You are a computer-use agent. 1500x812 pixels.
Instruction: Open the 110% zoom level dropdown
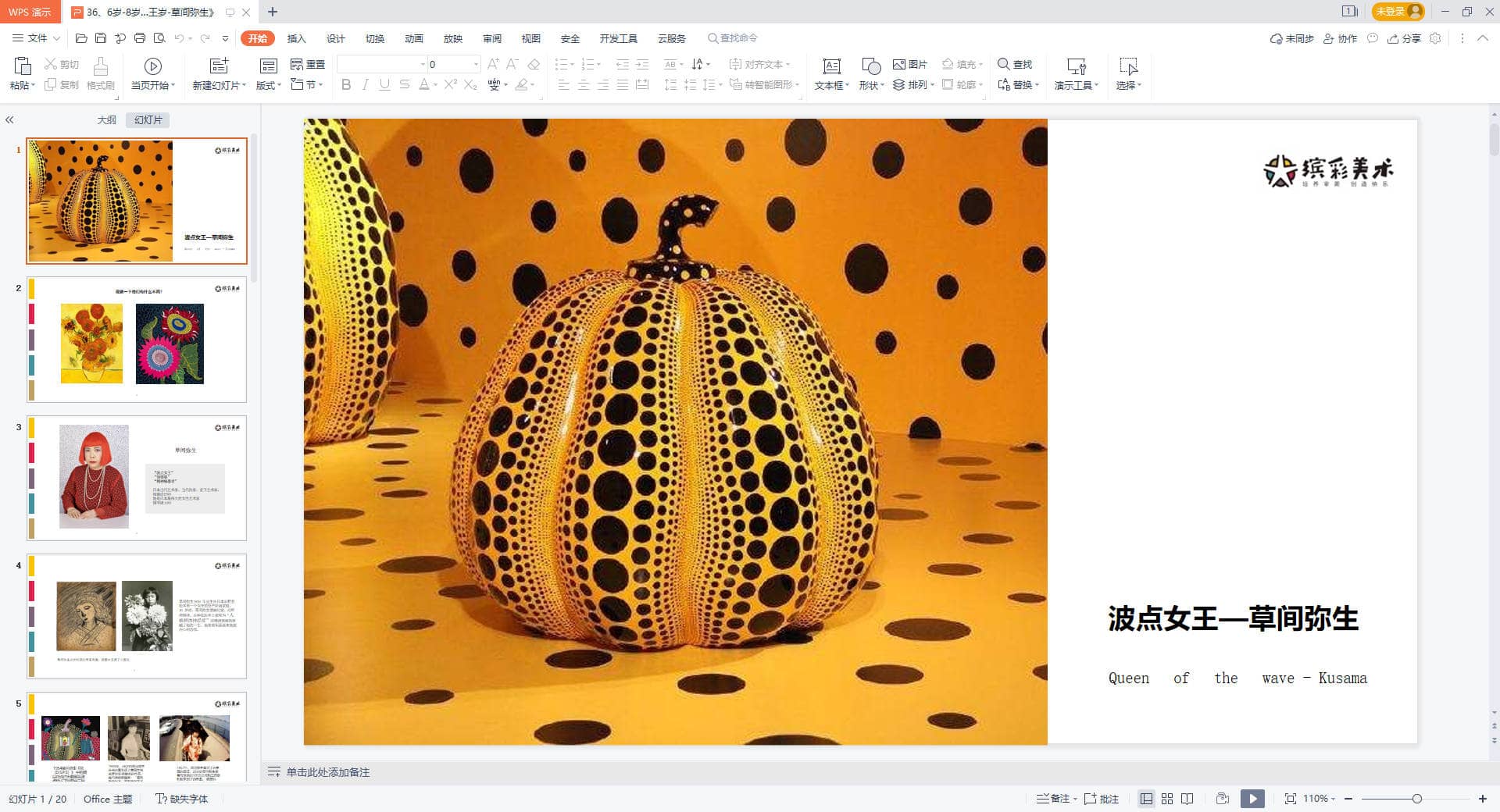(1333, 799)
